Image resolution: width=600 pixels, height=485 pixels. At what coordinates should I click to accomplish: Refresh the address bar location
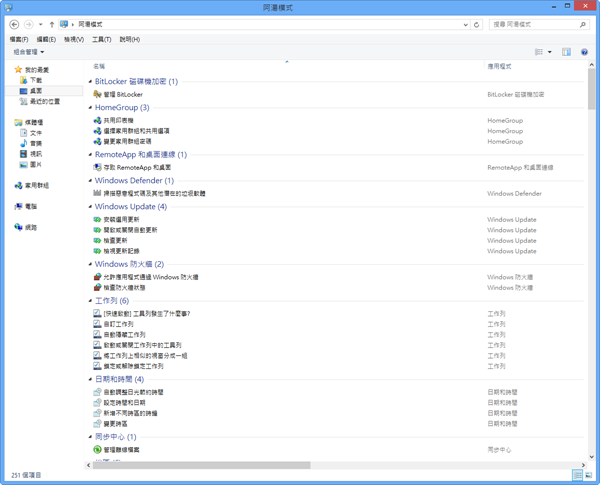(476, 24)
